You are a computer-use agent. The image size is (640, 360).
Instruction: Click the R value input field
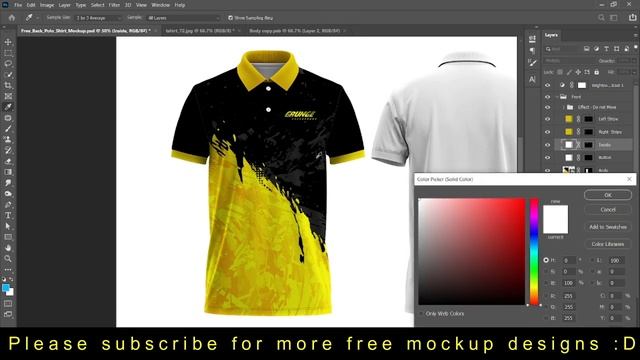click(569, 296)
